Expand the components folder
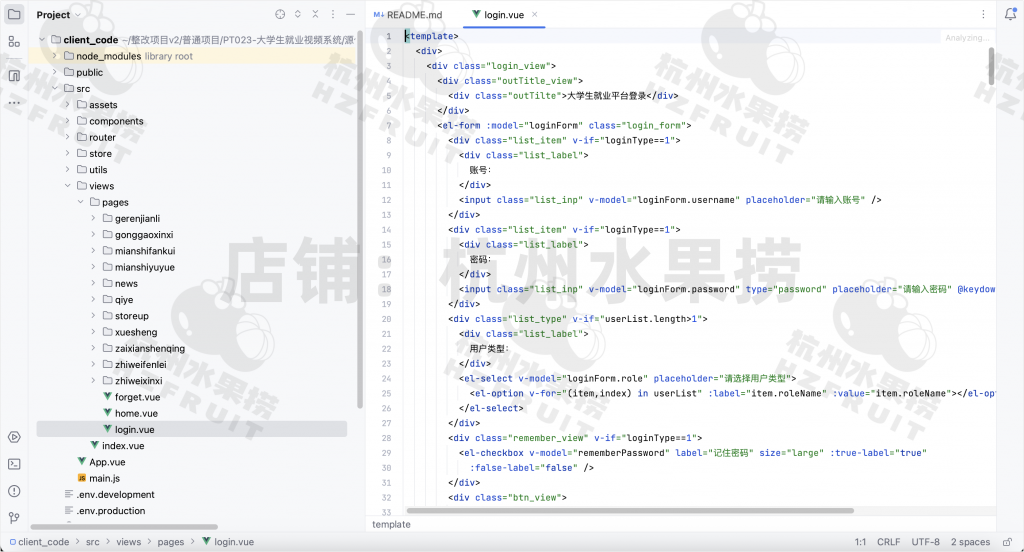Image resolution: width=1024 pixels, height=552 pixels. coord(68,121)
